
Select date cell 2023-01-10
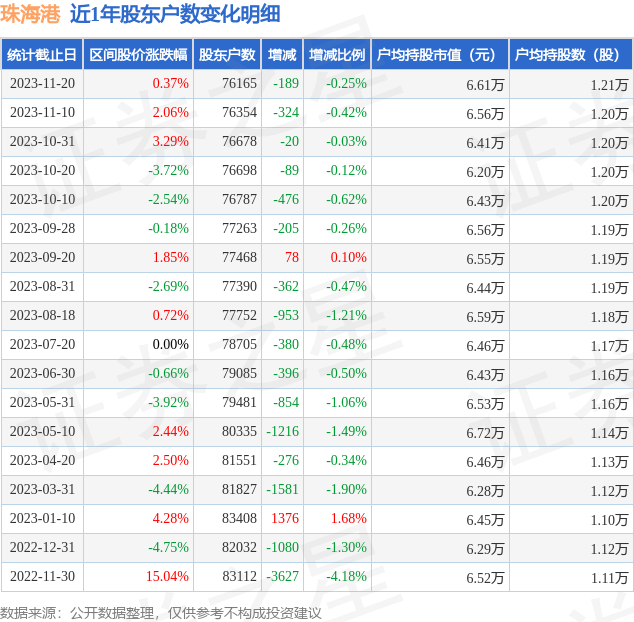[x=42, y=518]
